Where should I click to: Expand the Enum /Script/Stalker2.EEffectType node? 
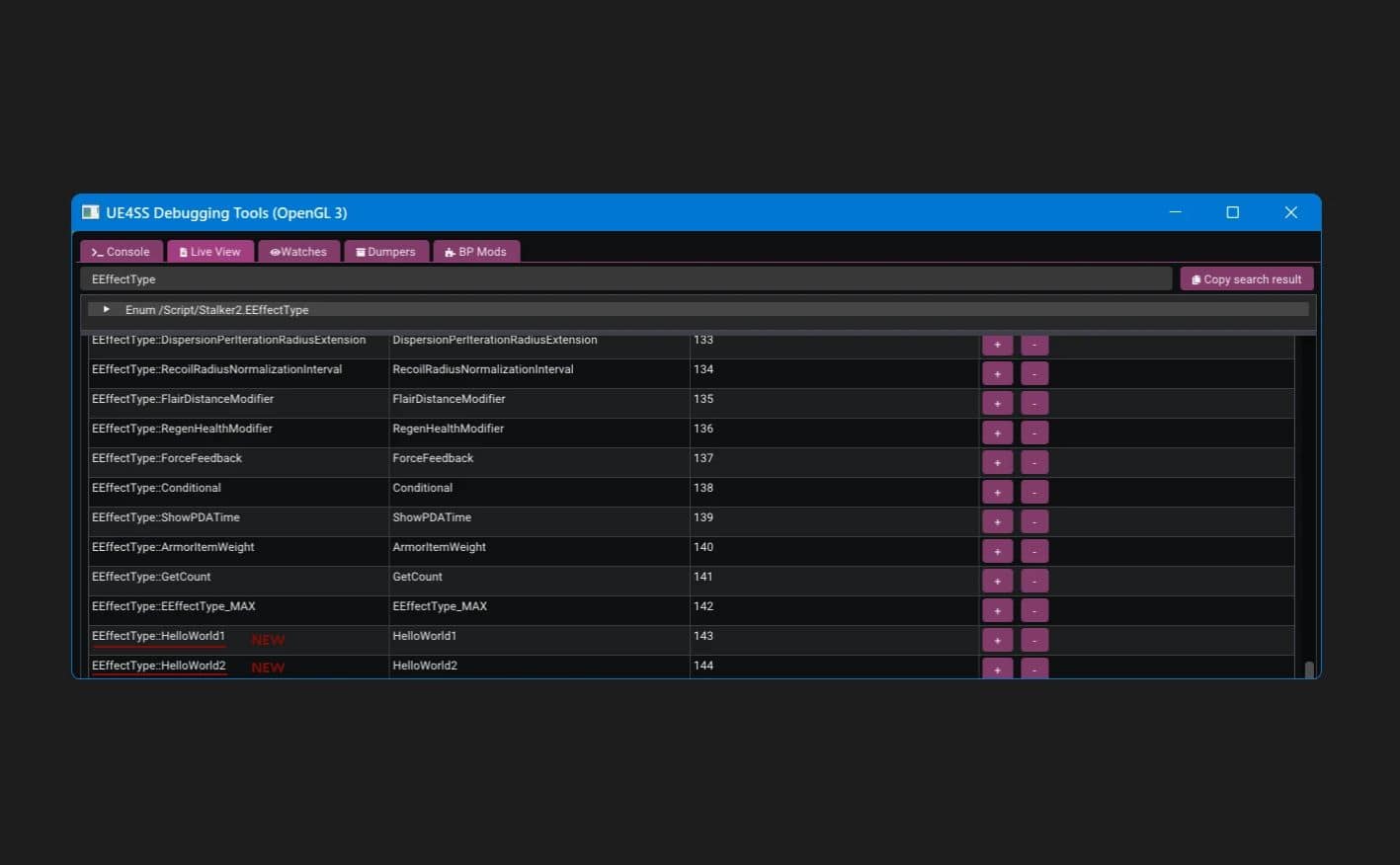pos(107,310)
